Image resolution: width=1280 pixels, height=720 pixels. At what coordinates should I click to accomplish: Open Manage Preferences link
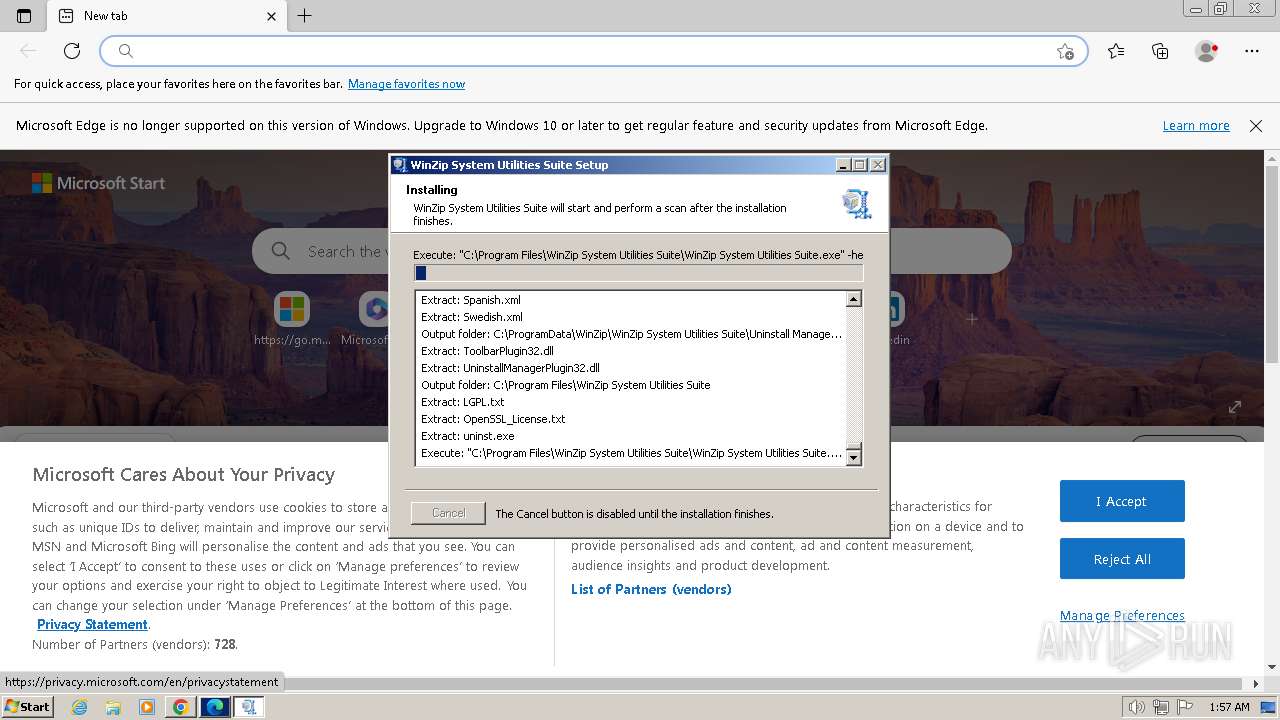coord(1122,615)
